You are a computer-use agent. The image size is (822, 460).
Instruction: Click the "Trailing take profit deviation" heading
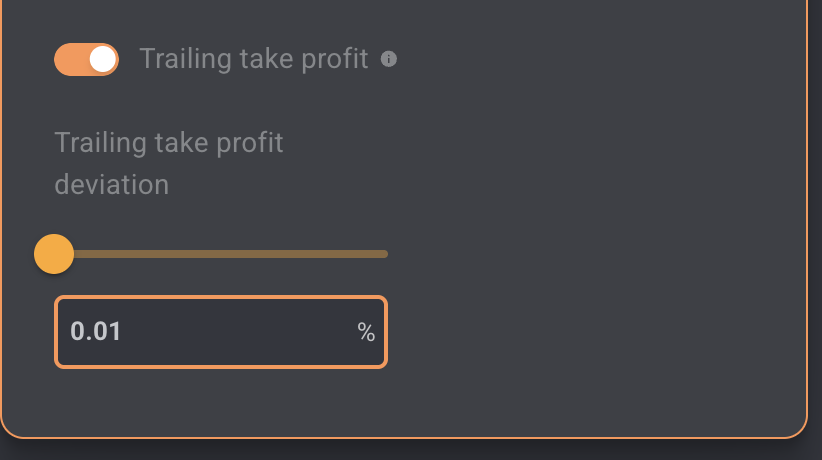169,164
